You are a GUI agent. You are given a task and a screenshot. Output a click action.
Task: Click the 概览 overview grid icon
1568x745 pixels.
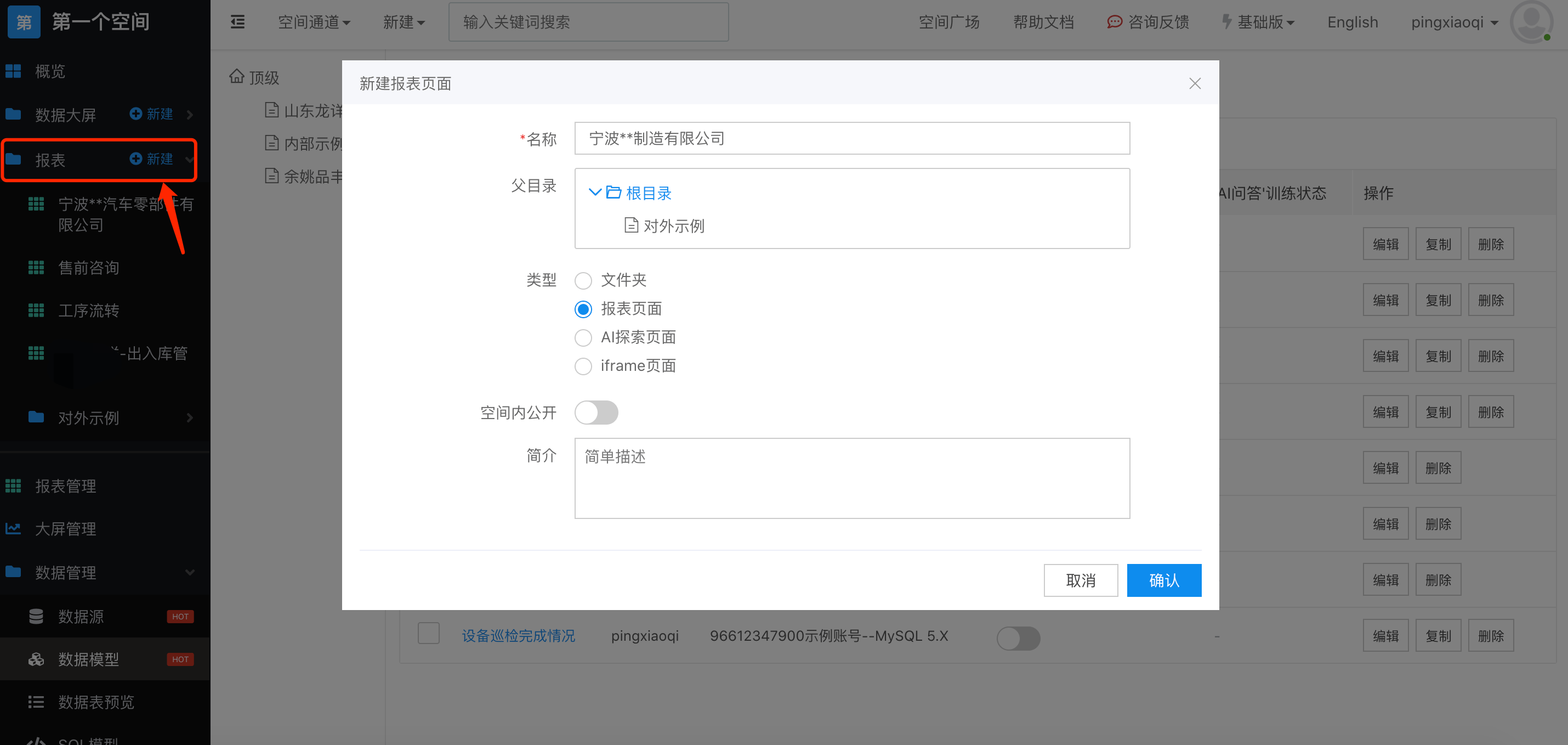tap(13, 71)
